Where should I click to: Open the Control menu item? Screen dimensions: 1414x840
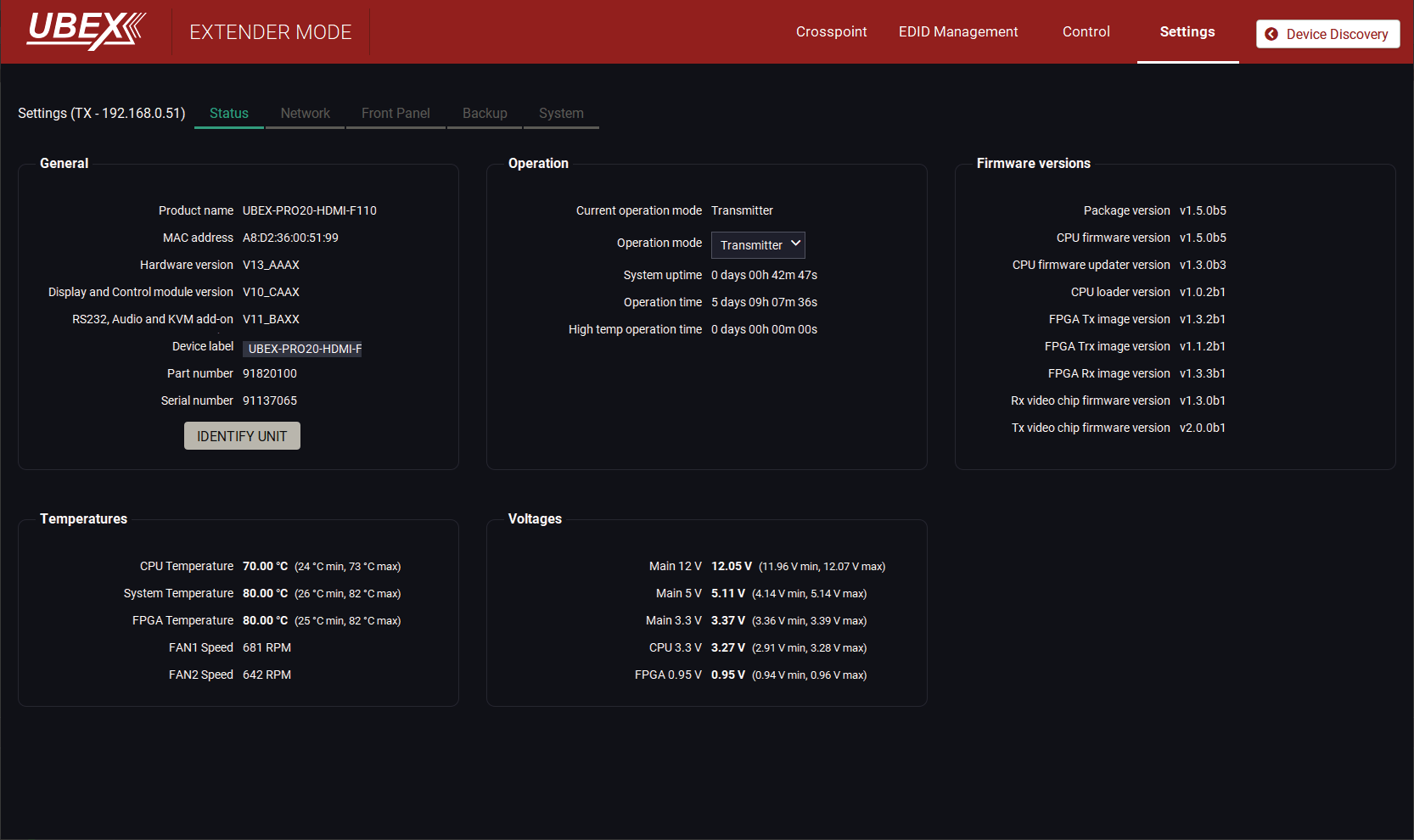1086,31
